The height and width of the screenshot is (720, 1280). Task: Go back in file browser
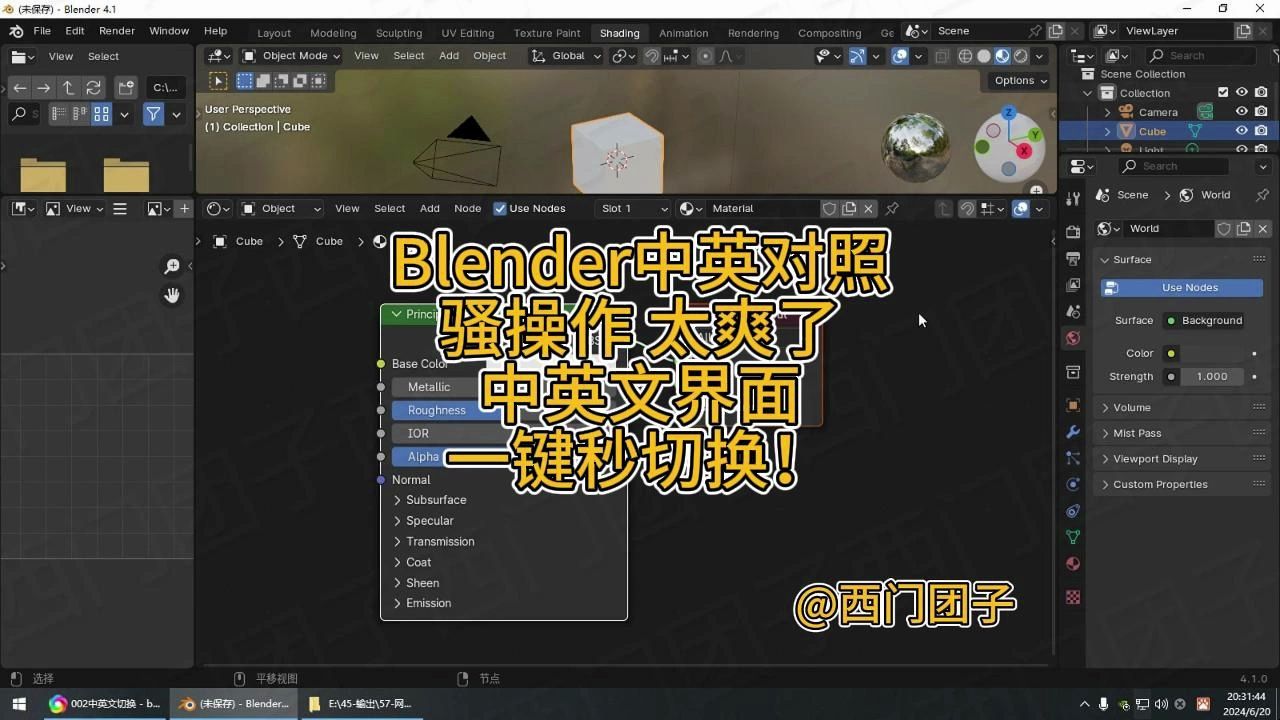(x=20, y=87)
